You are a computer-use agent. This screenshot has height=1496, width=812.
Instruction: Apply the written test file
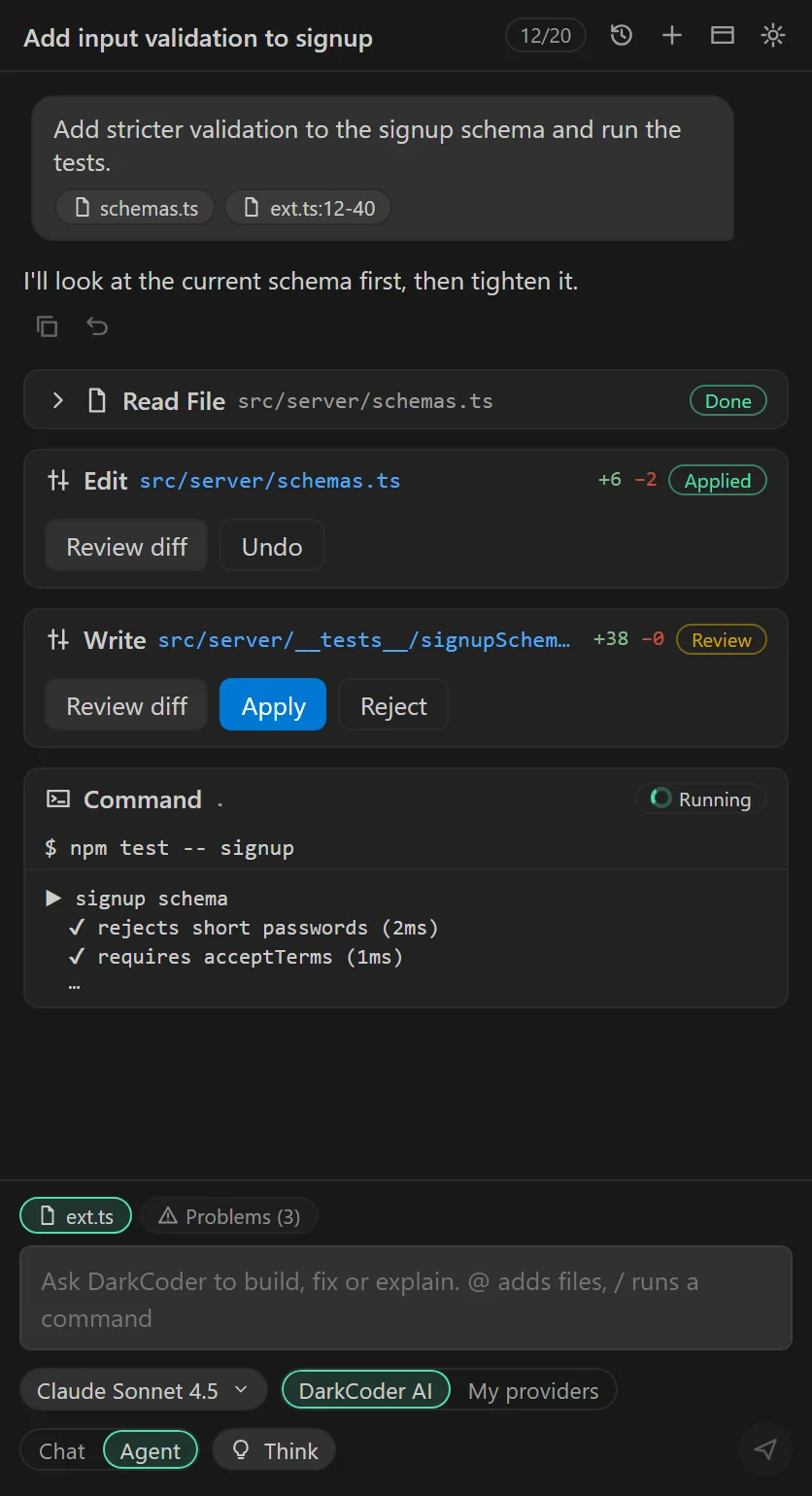coord(273,706)
